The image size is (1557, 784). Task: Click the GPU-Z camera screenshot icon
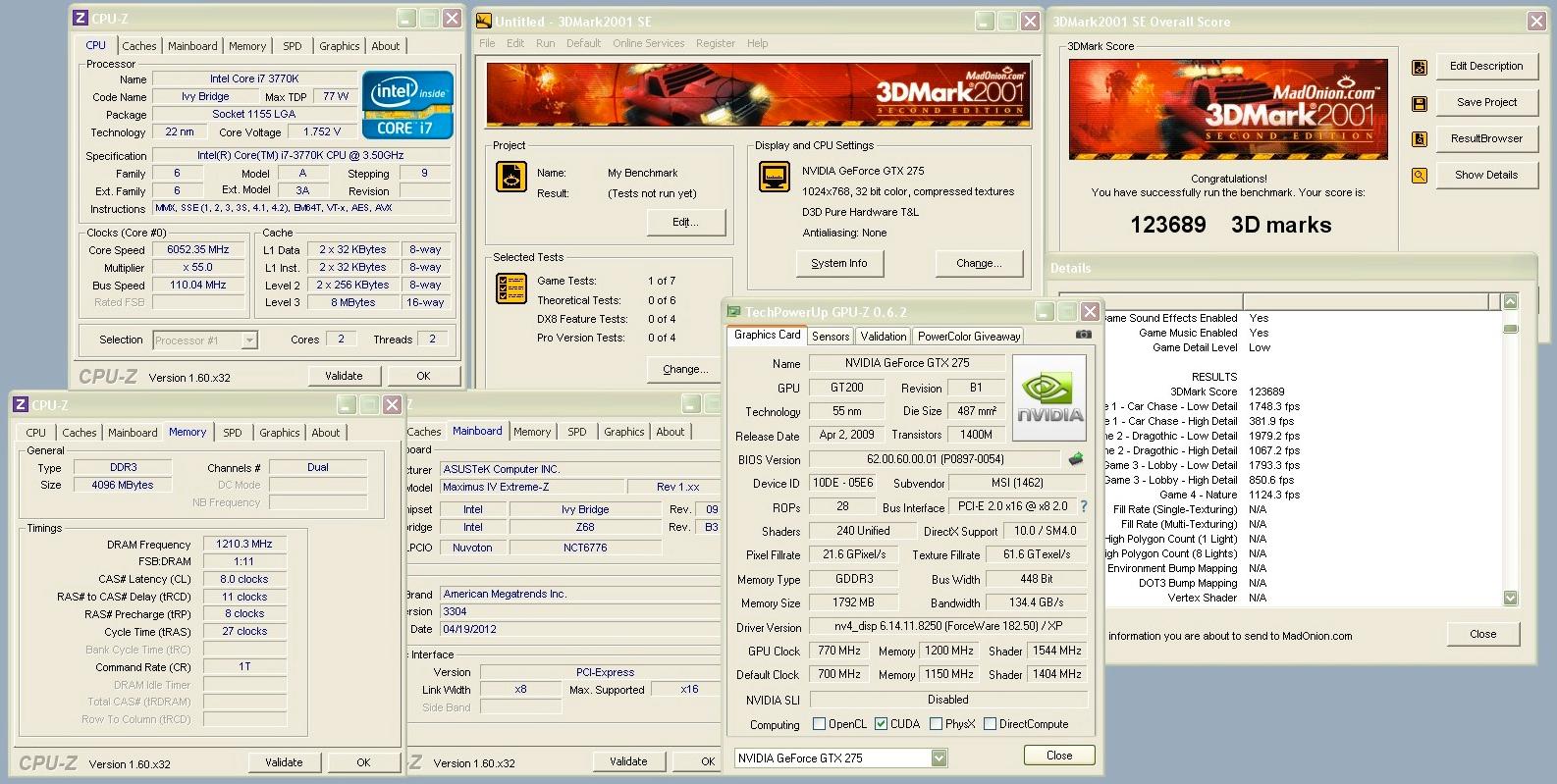[x=1083, y=335]
